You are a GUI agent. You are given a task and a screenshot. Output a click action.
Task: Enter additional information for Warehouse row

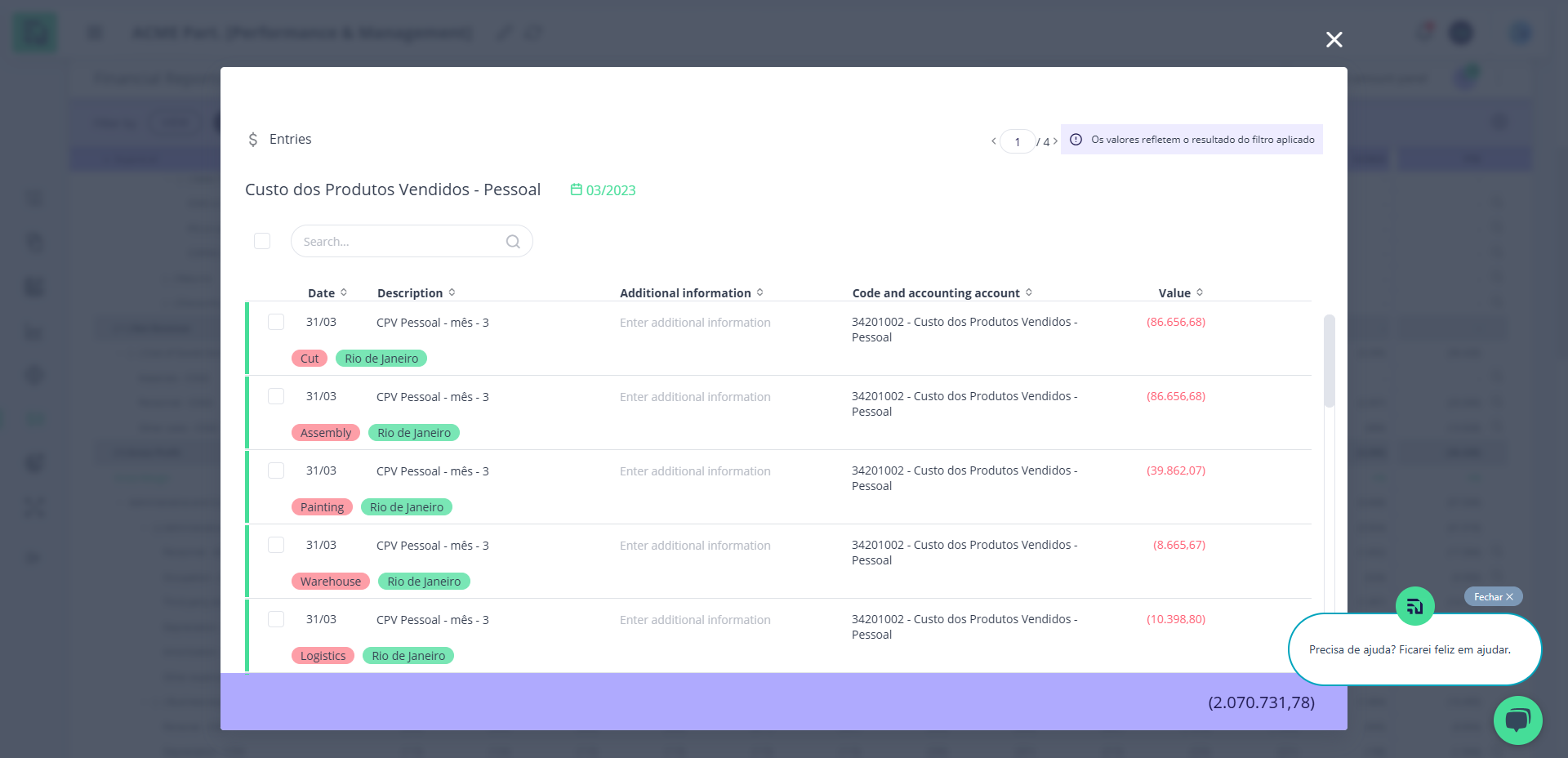[x=695, y=546]
